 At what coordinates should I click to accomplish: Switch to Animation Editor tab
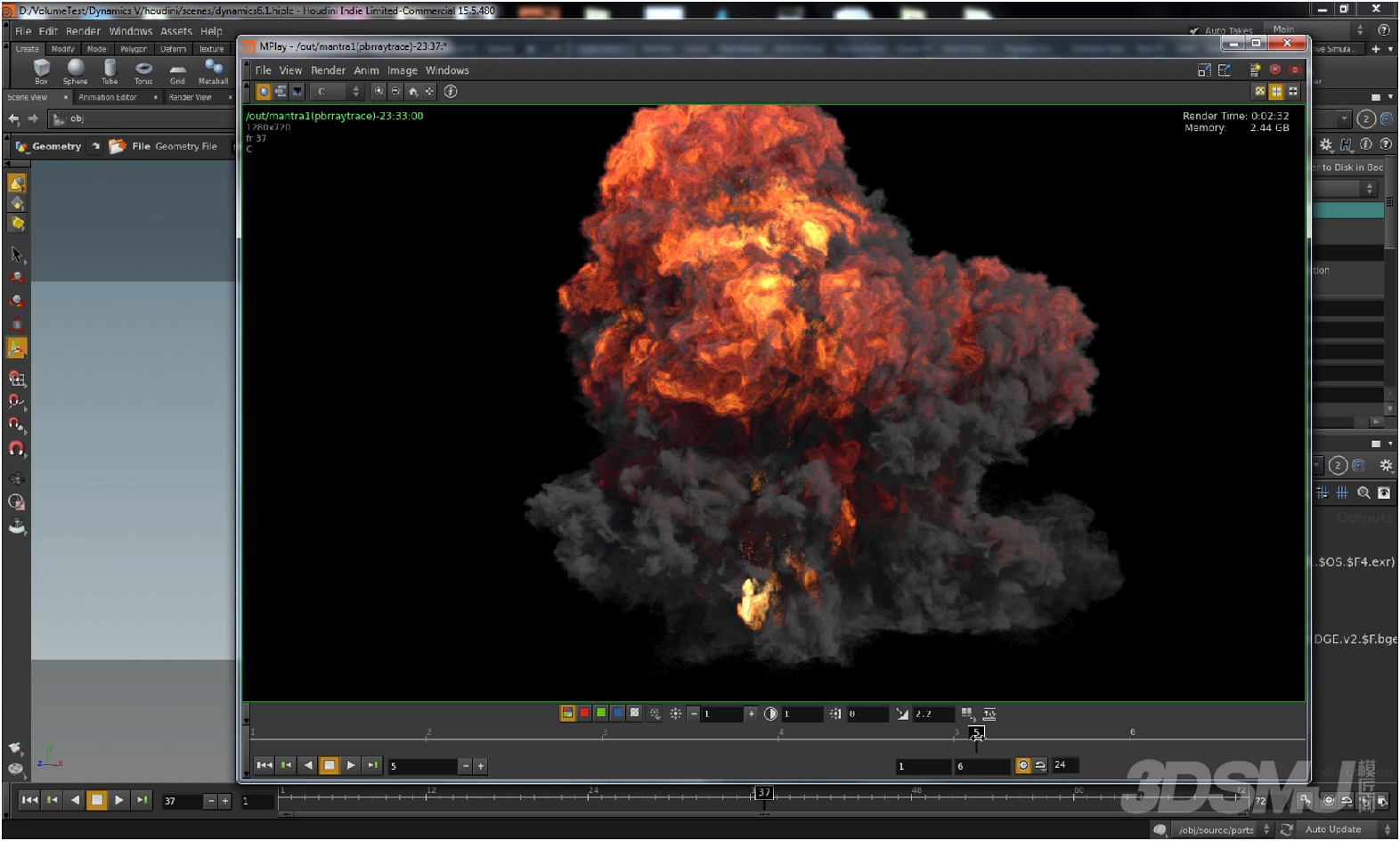(x=108, y=97)
